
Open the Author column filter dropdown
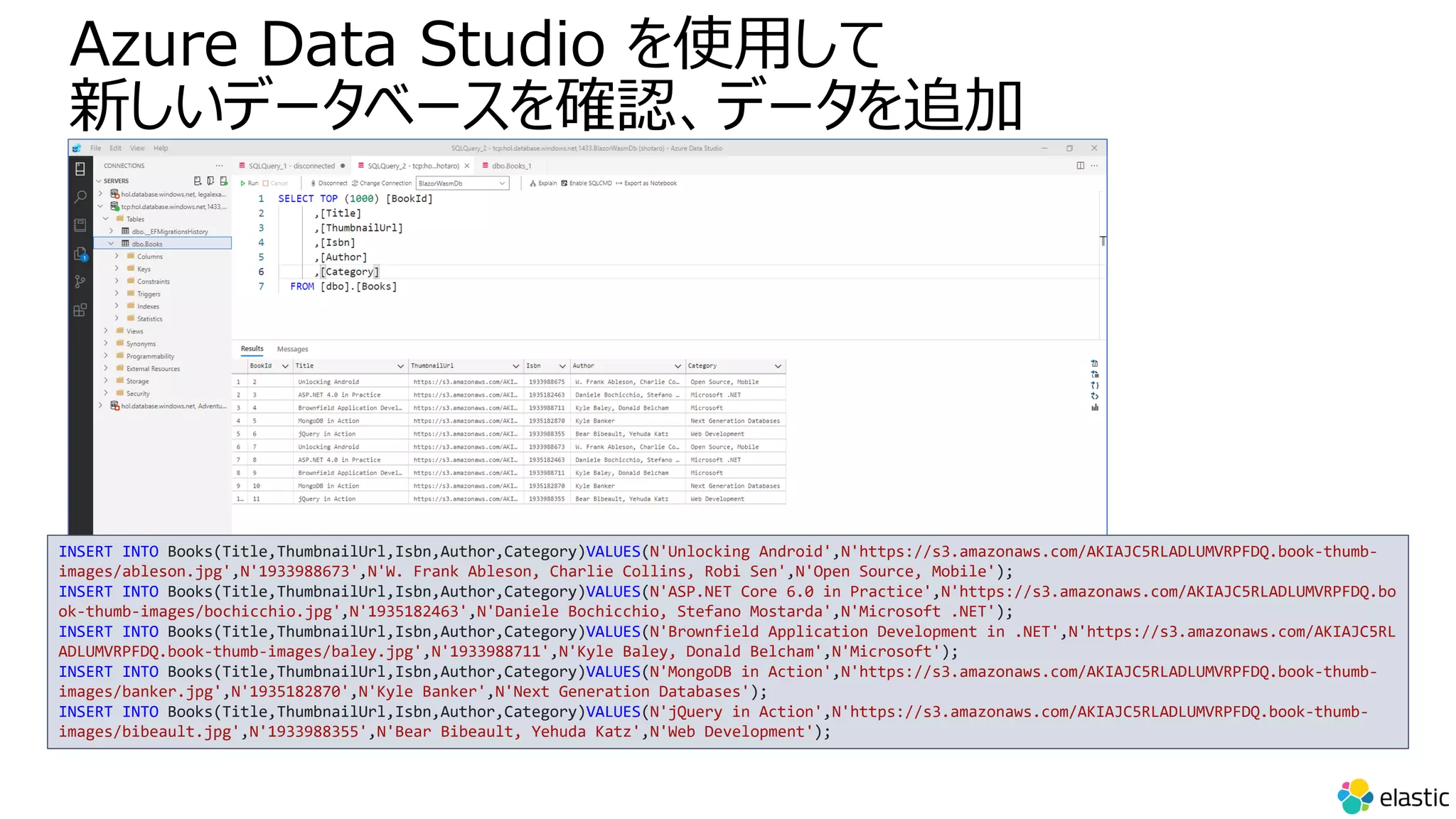(678, 366)
